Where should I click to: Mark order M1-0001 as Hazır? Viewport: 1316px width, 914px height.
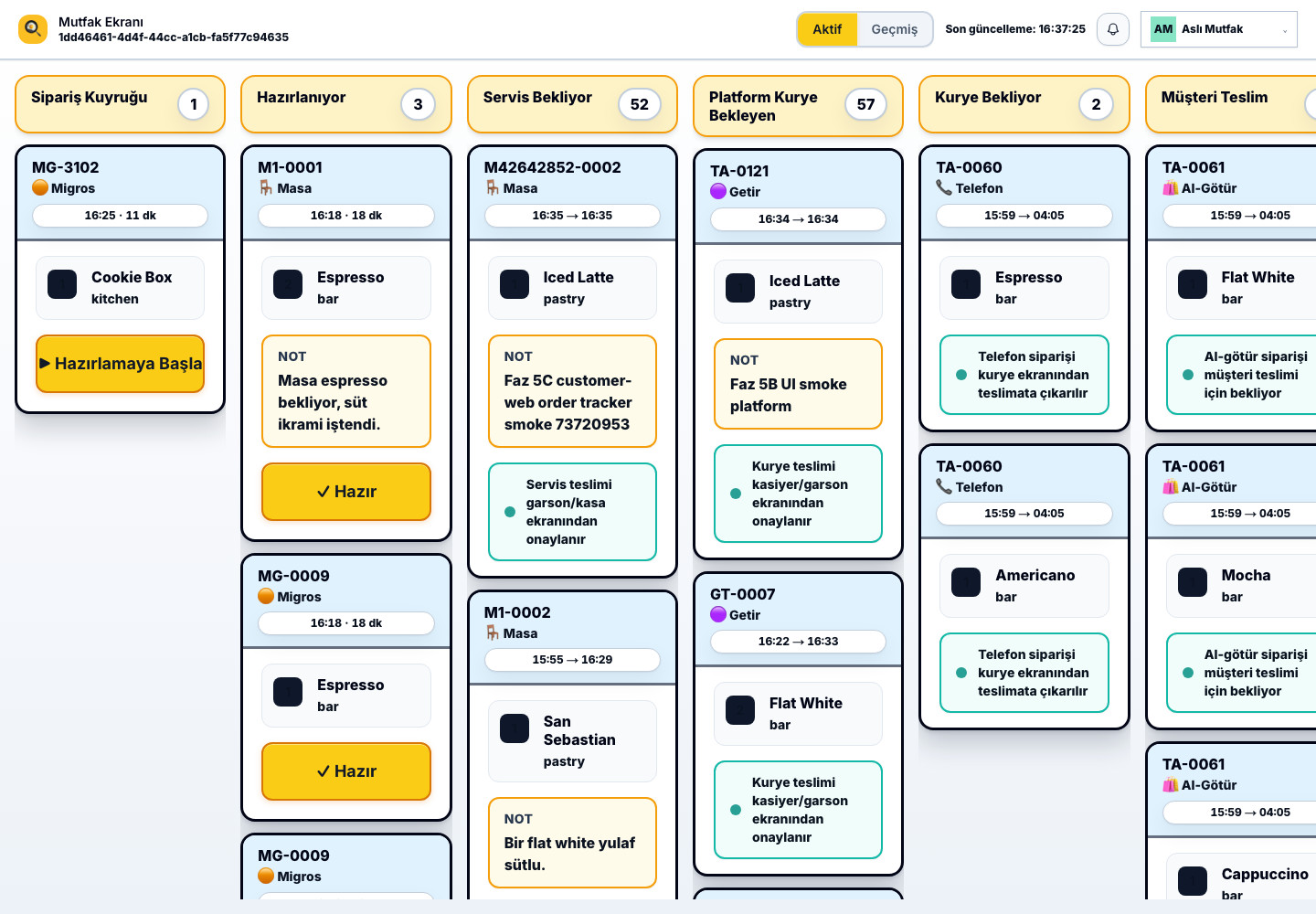pos(346,492)
